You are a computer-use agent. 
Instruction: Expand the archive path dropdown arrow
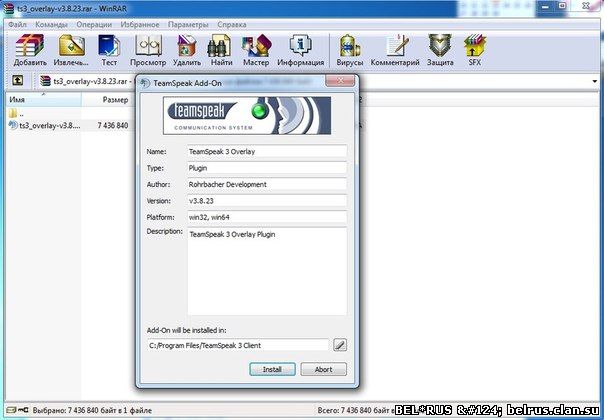pos(594,81)
